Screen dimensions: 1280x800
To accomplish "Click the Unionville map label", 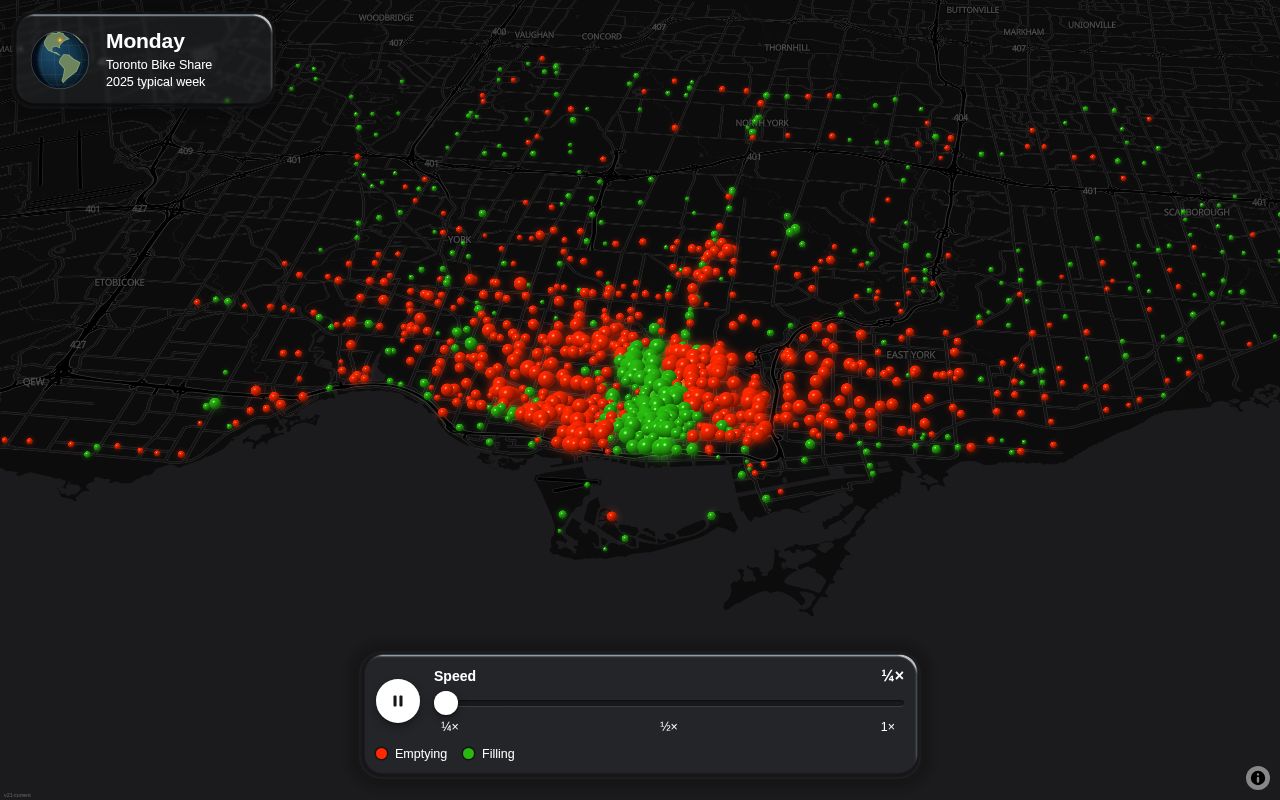I will tap(1092, 25).
